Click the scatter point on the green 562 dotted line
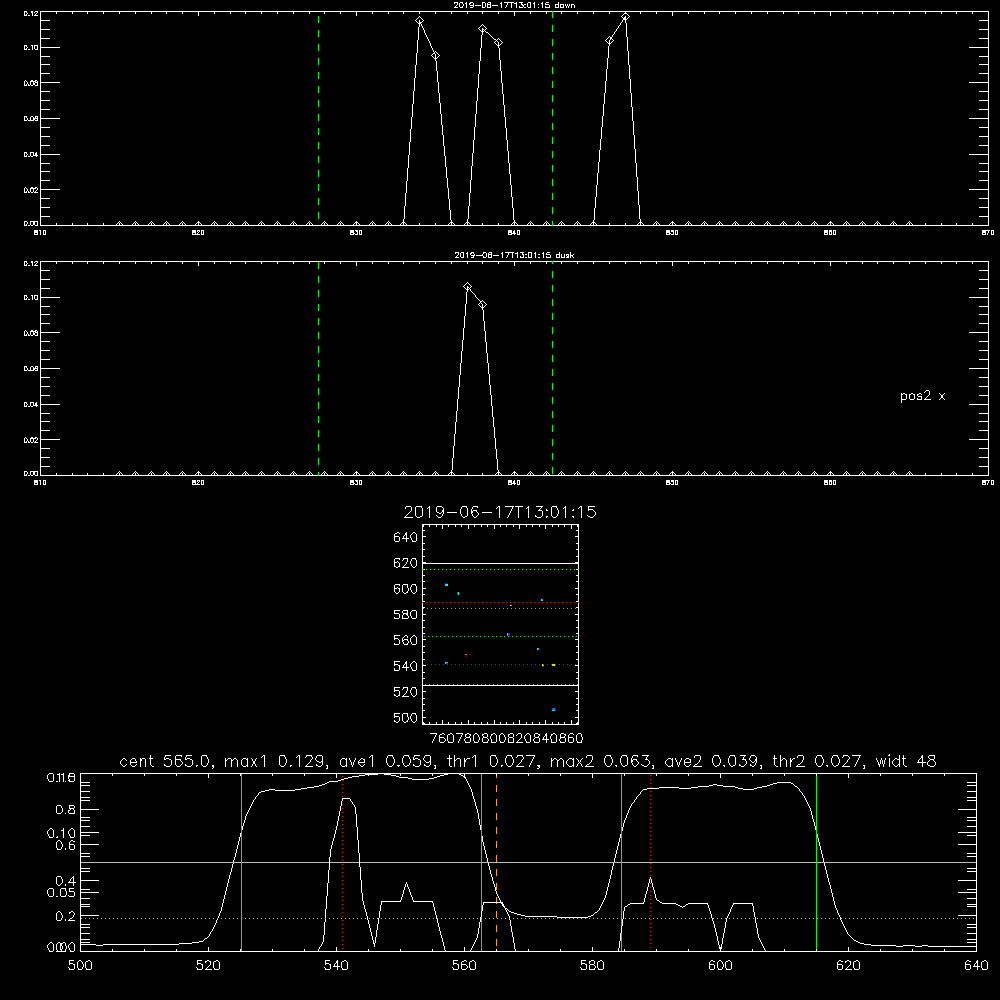This screenshot has width=1000, height=1000. coord(508,635)
